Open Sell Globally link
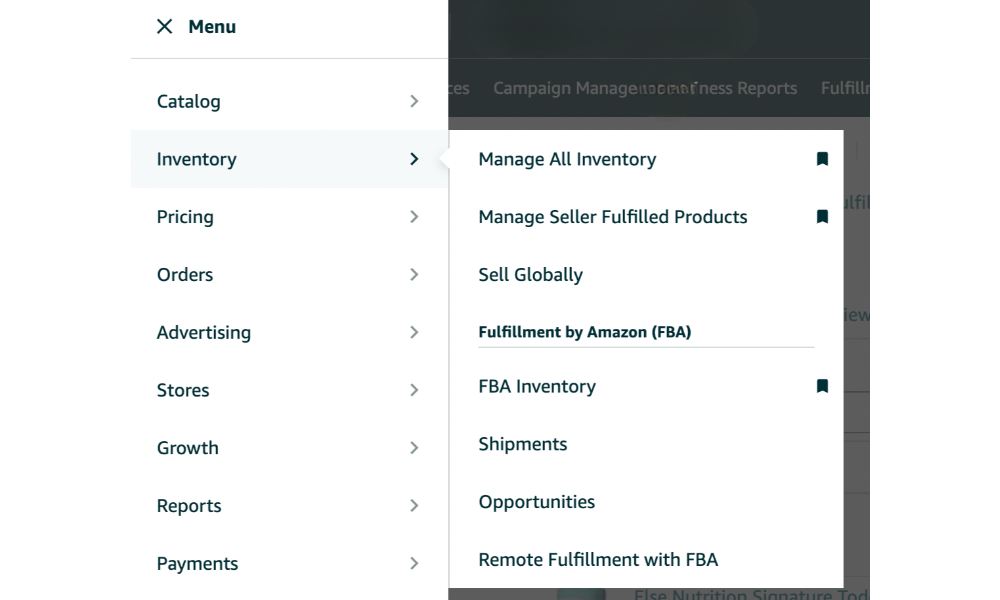The image size is (1000, 600). click(530, 275)
